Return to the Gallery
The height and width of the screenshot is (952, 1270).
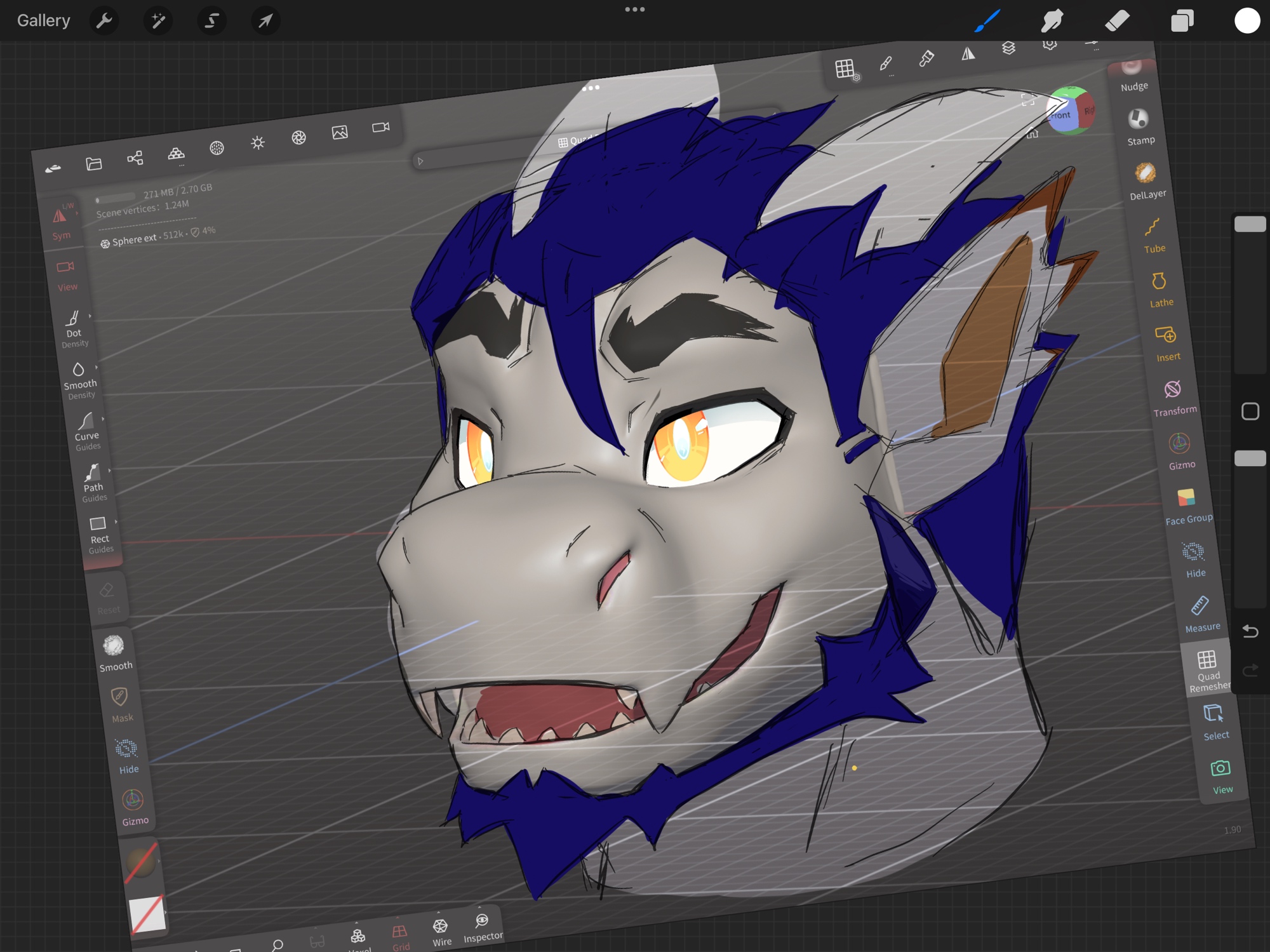tap(43, 21)
